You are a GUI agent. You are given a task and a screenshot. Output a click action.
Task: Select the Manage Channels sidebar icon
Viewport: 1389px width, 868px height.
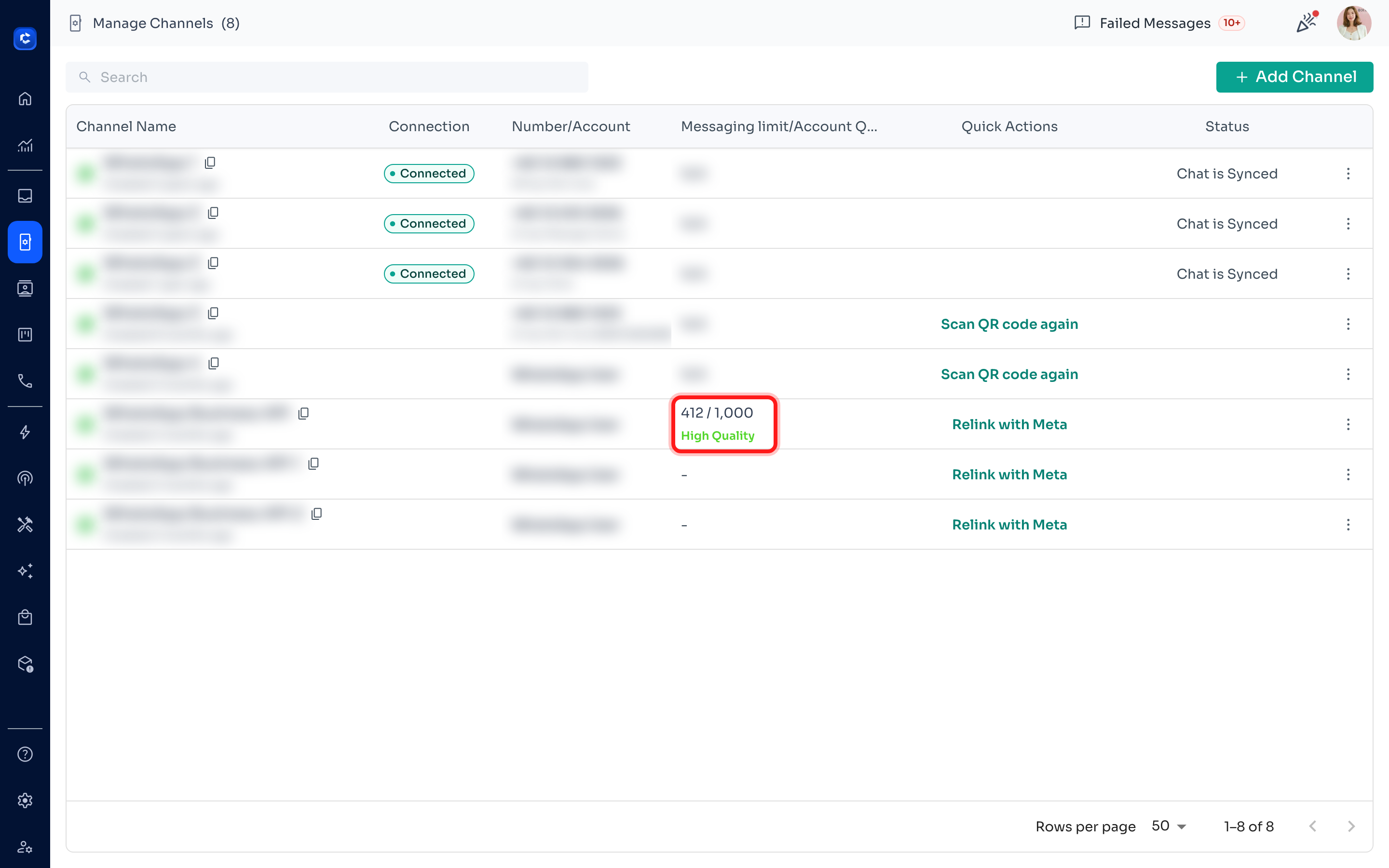tap(25, 242)
